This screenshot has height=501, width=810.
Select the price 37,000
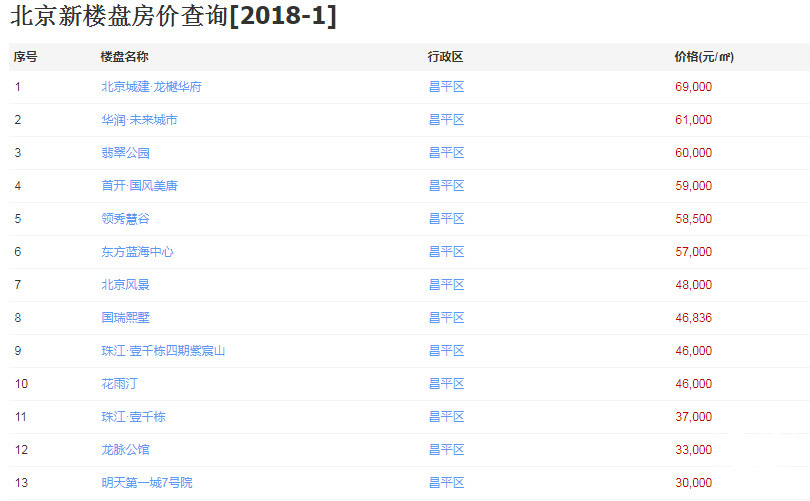[x=693, y=417]
